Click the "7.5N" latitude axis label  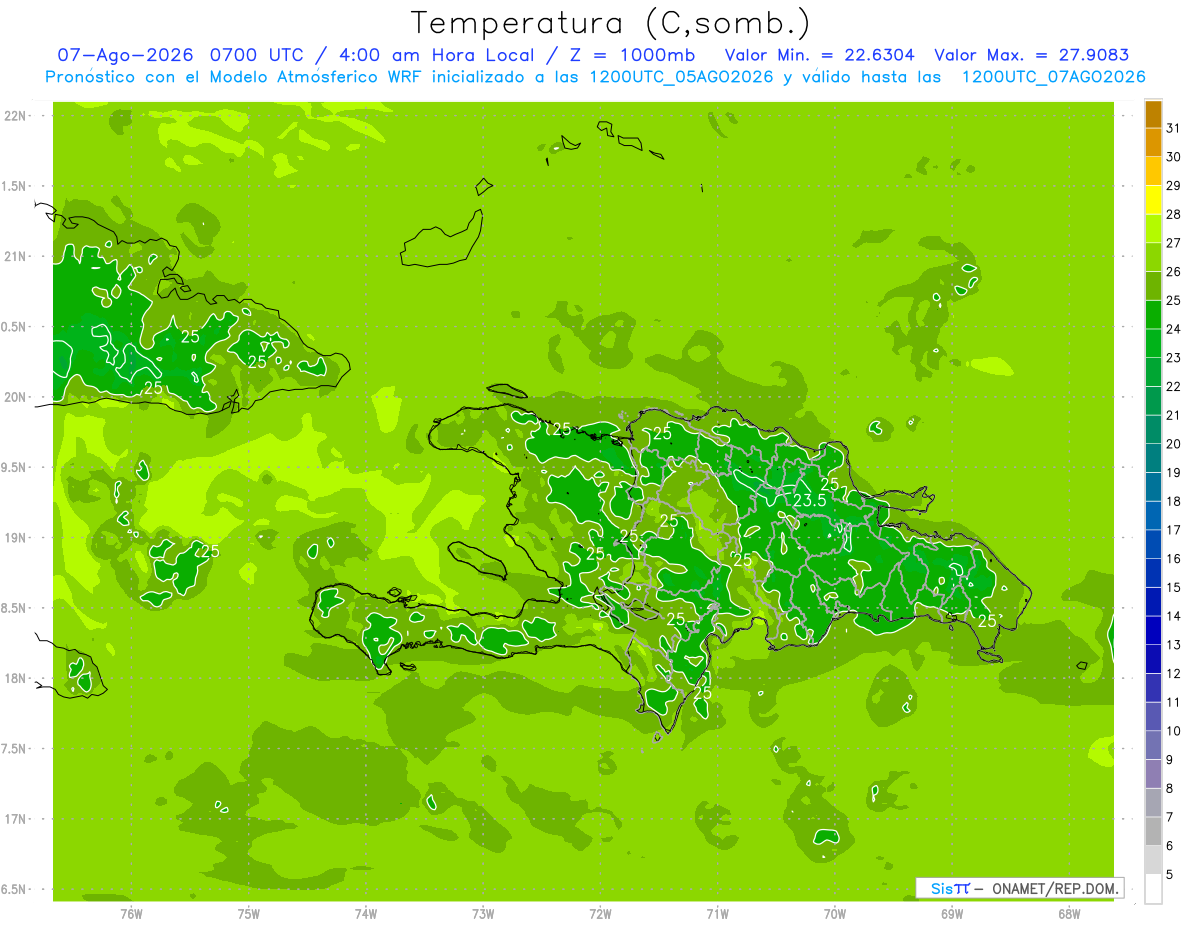15,750
